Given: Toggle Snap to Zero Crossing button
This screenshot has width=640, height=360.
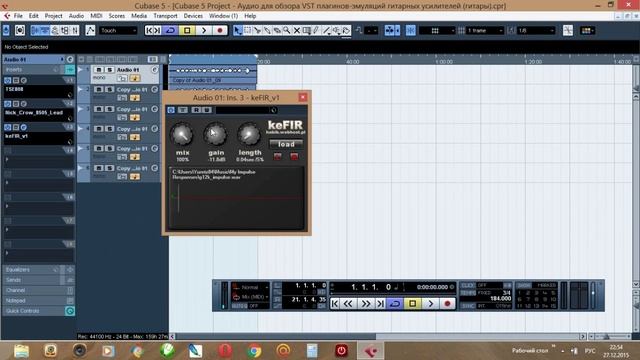Looking at the screenshot, I should tap(568, 31).
